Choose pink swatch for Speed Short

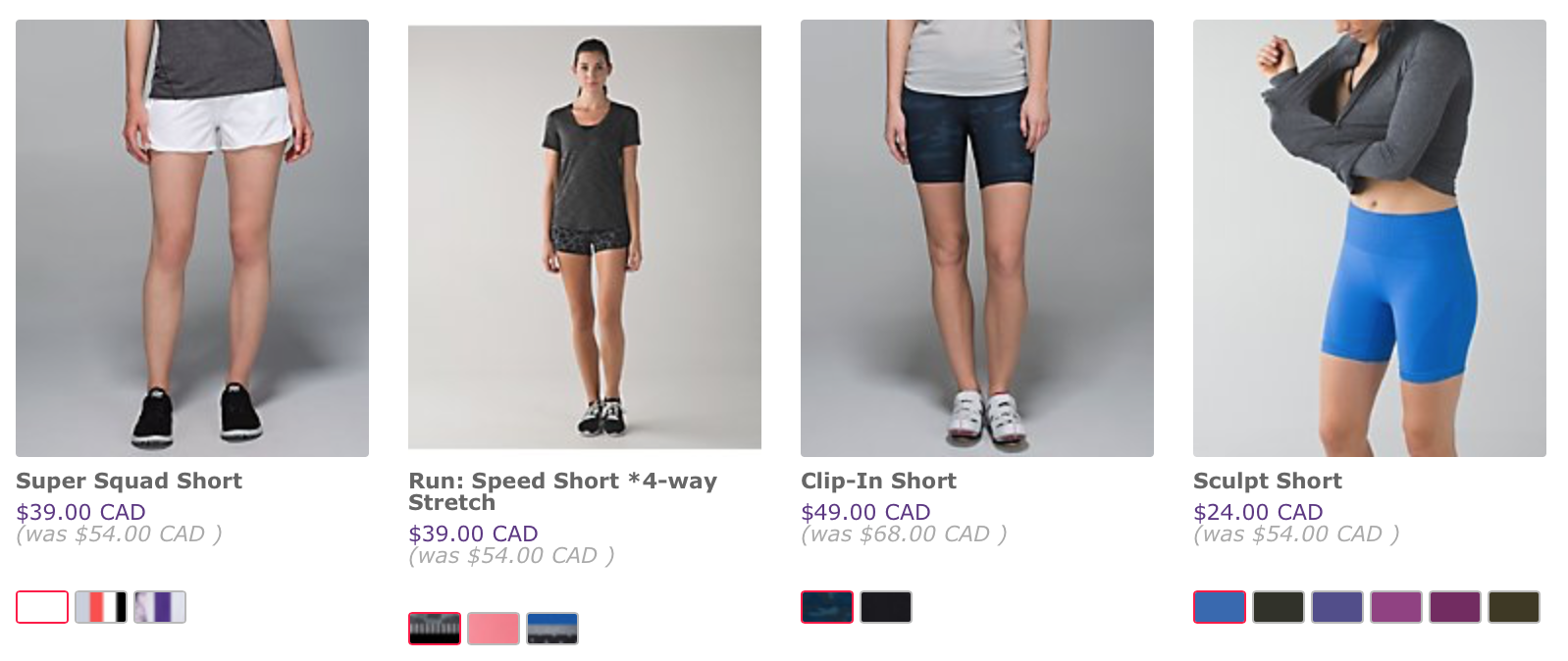pos(494,629)
